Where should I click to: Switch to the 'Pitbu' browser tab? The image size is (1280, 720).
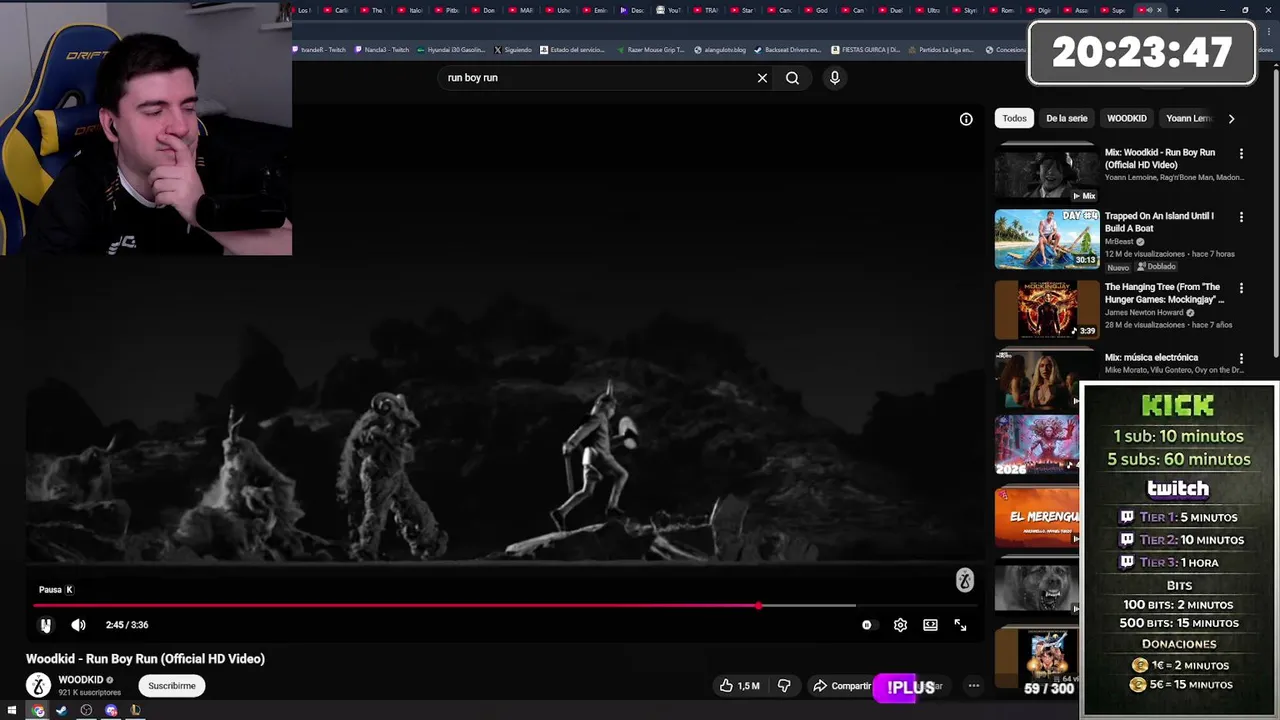click(x=448, y=10)
